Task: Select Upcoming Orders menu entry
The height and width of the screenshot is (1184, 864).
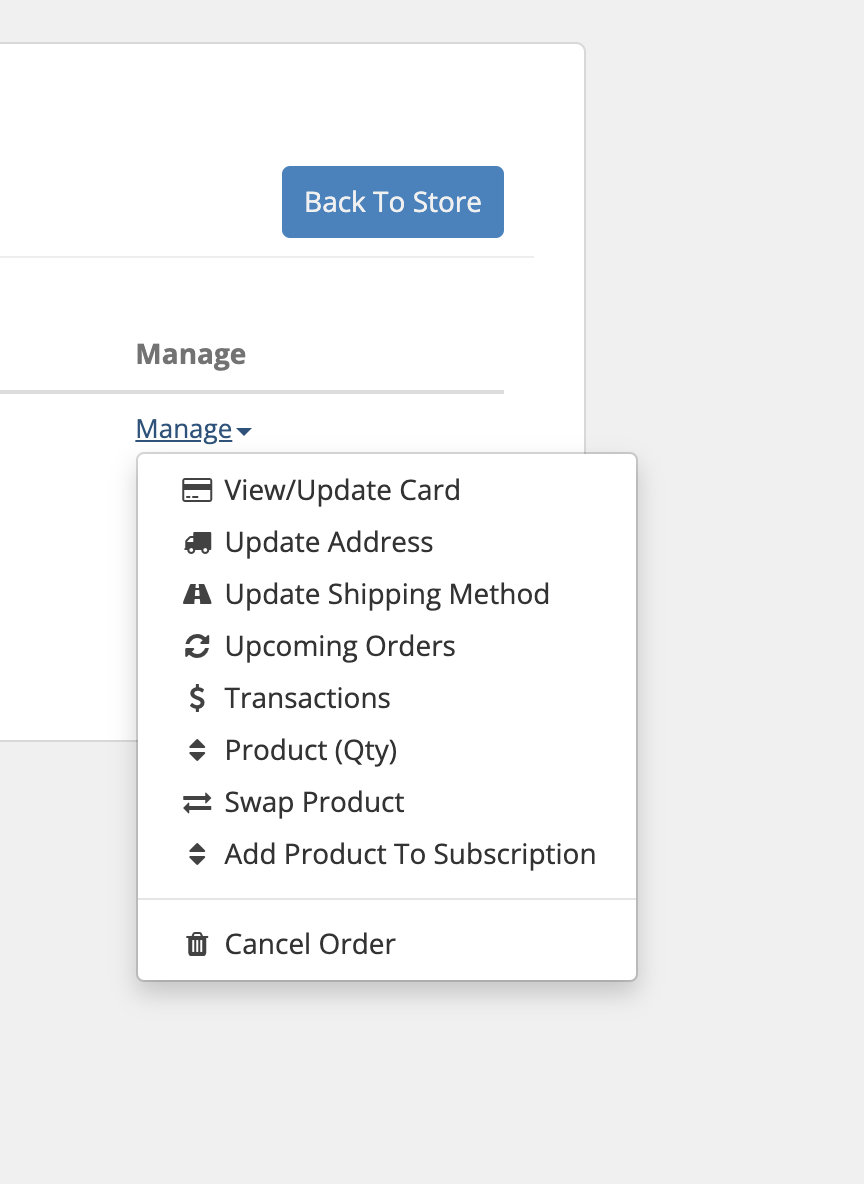Action: pos(340,647)
